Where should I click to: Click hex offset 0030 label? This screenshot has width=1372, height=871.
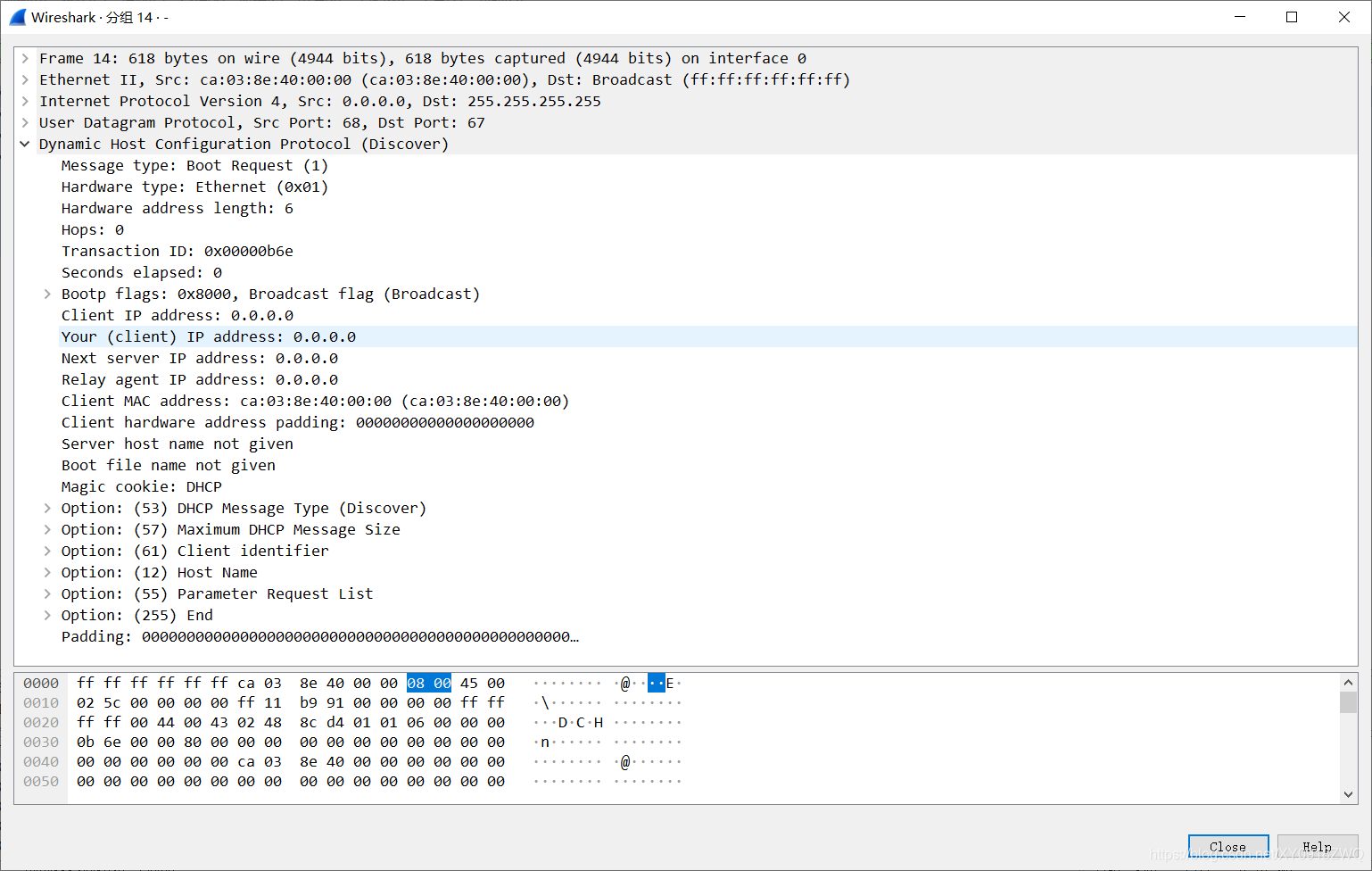click(41, 742)
